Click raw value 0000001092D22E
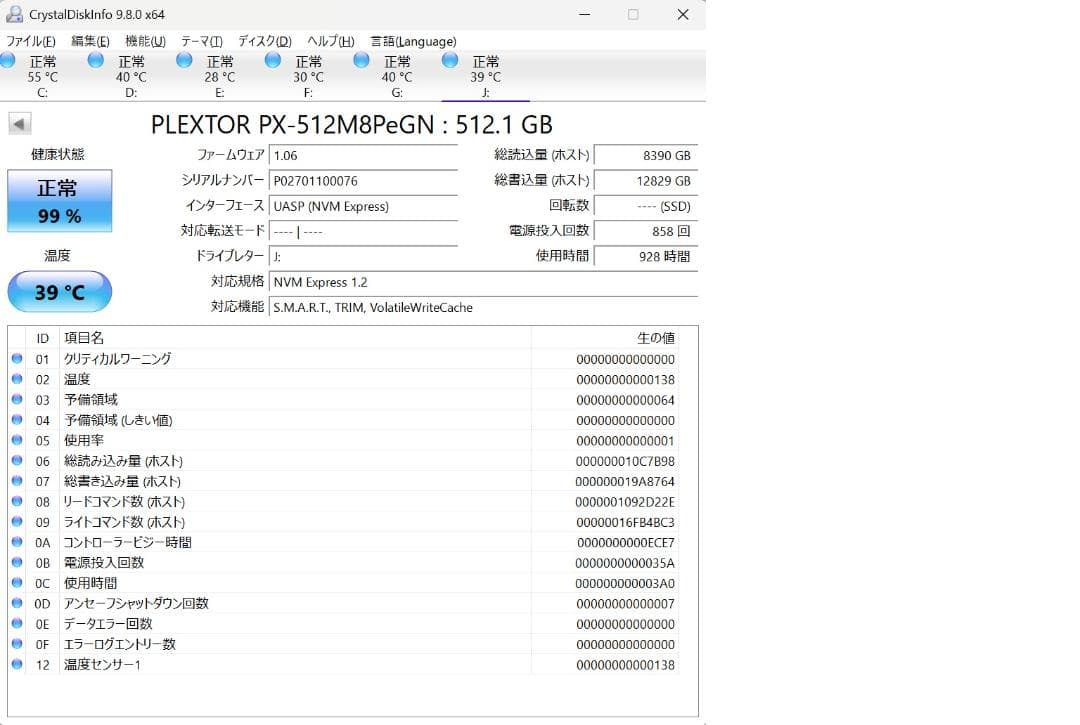Screen dimensions: 1080x725 pyautogui.click(x=625, y=502)
